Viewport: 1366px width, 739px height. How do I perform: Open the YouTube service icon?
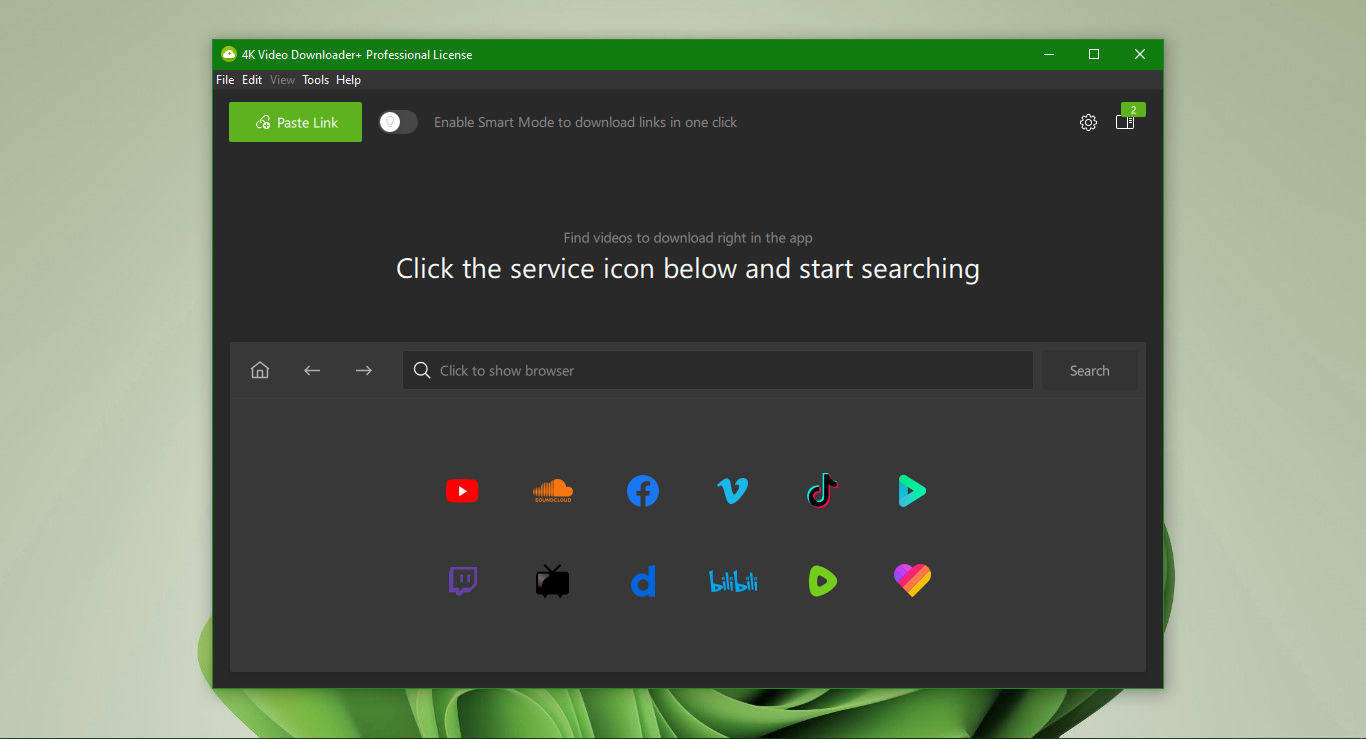point(462,491)
